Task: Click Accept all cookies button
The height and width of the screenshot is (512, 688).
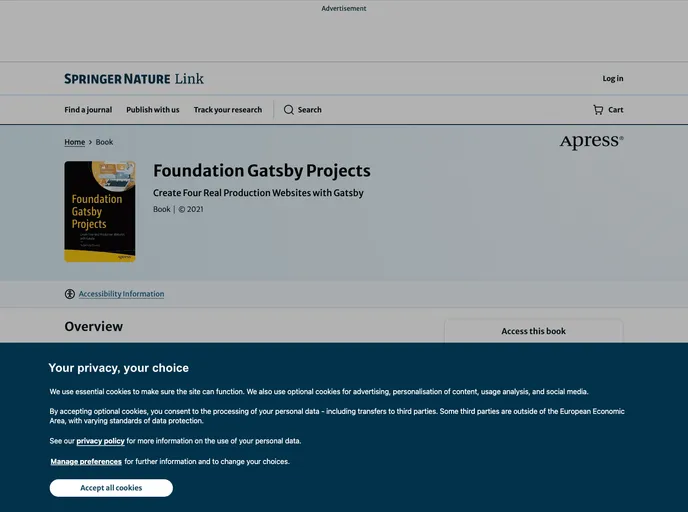Action: 111,488
